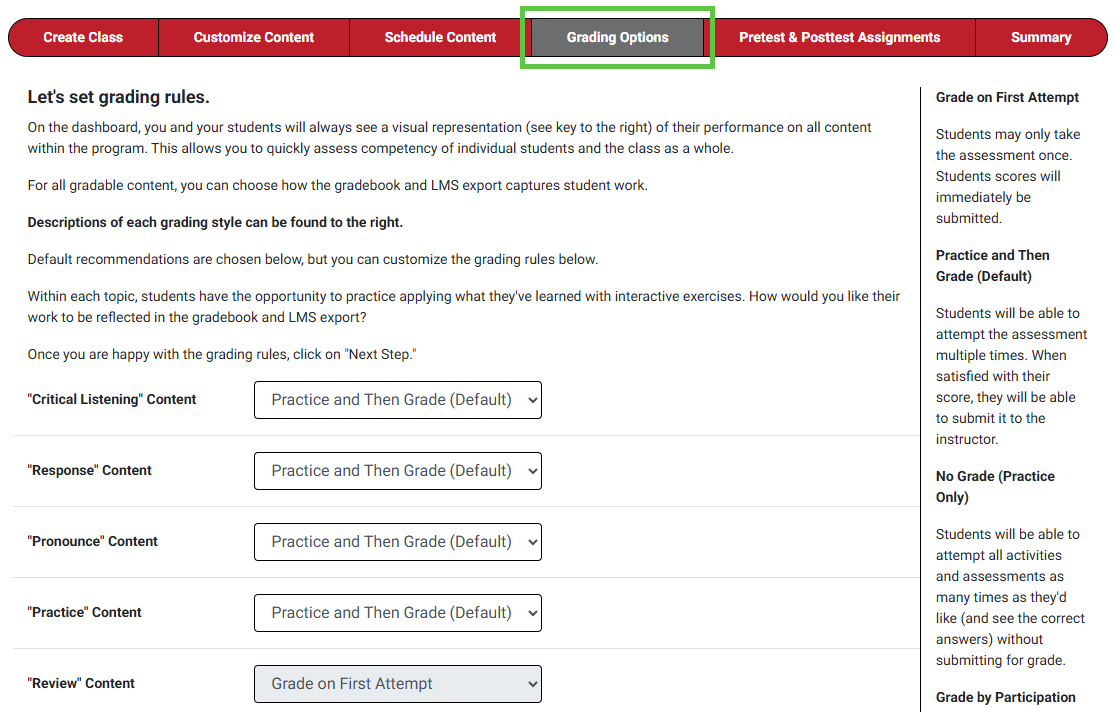
Task: Jump to the Summary tab
Action: point(1041,37)
